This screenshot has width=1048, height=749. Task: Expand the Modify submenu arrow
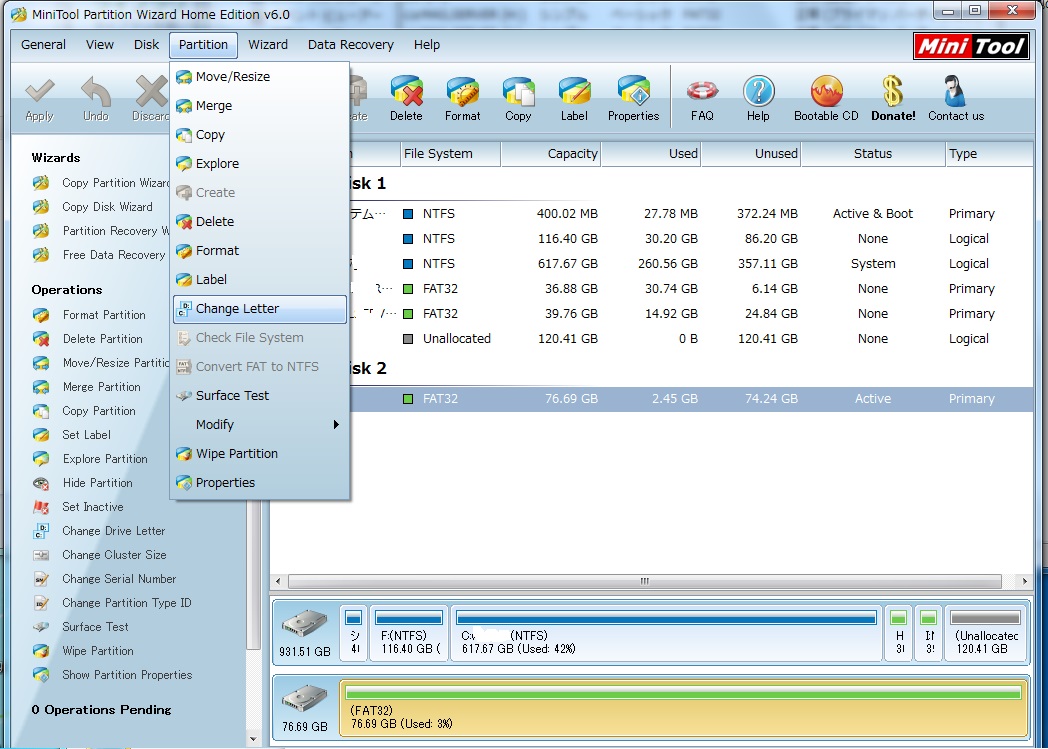tap(336, 425)
